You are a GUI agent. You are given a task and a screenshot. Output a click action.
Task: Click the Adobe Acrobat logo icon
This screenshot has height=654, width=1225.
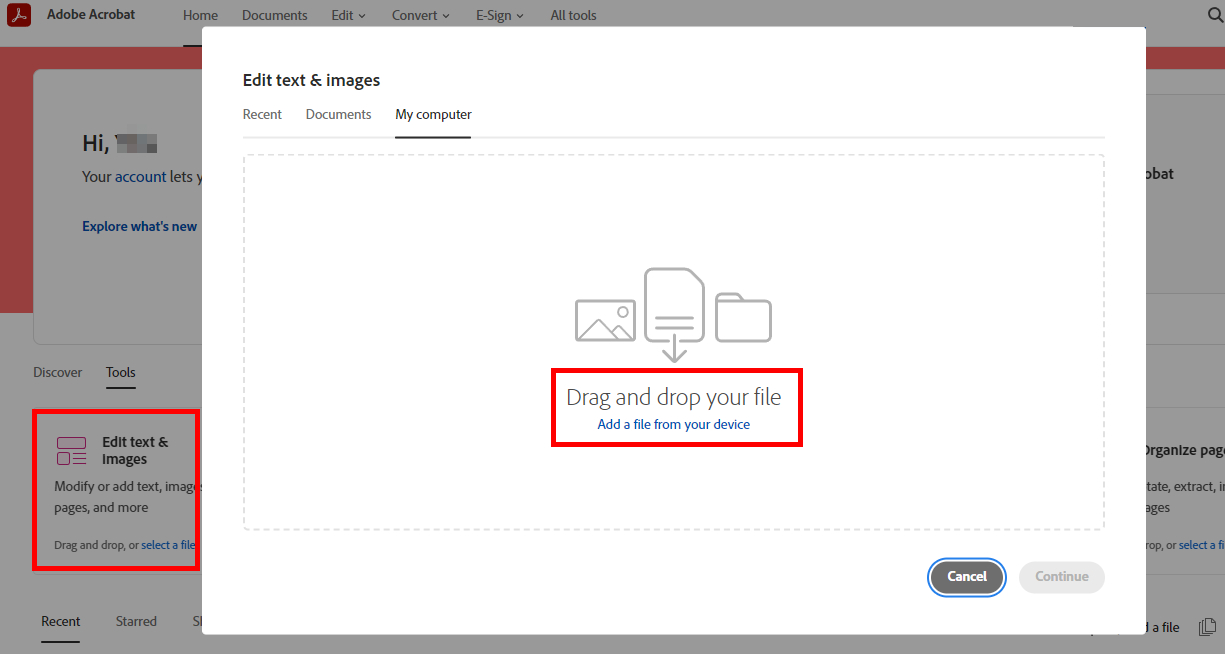pos(19,16)
